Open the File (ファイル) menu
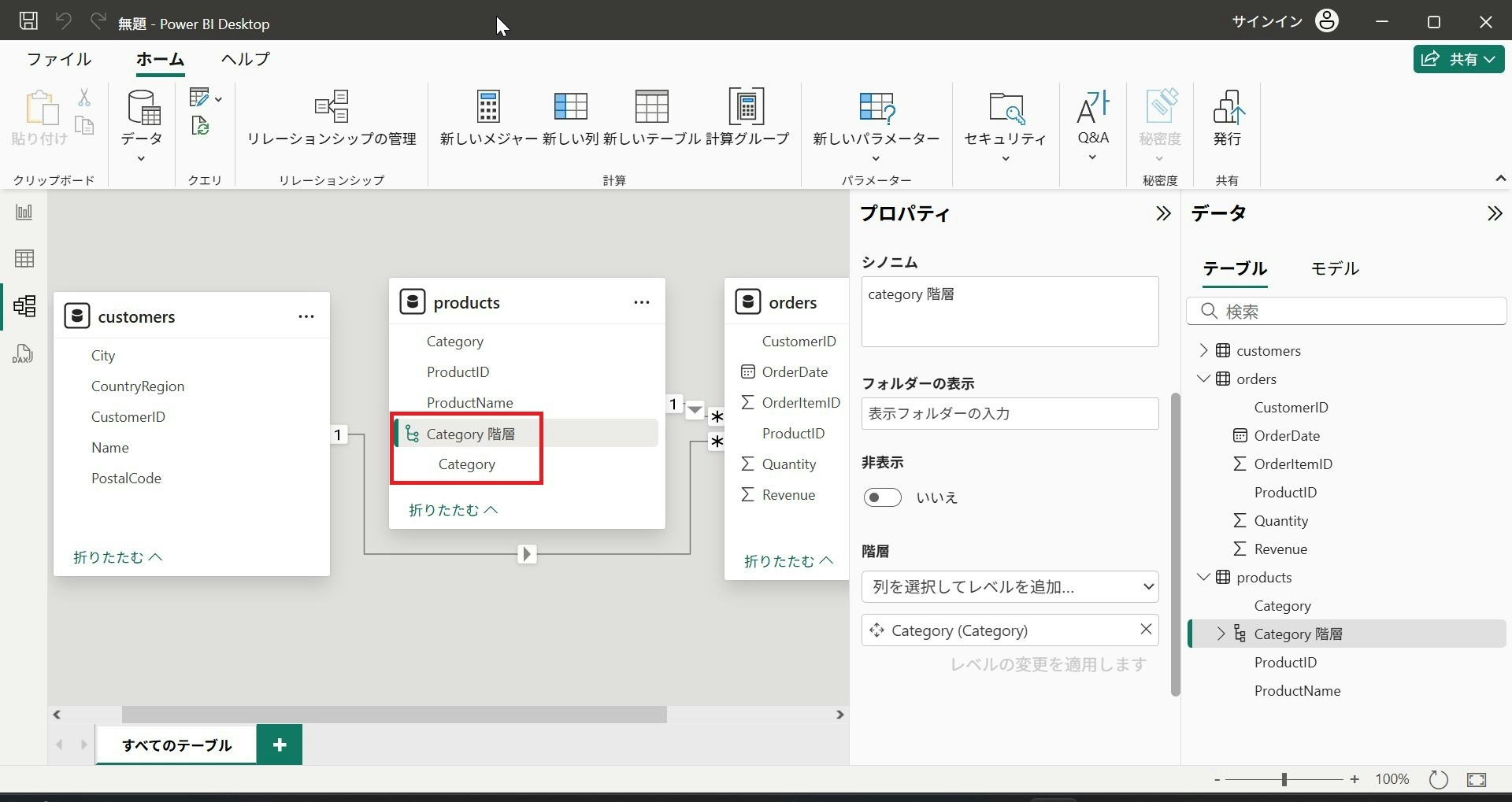The height and width of the screenshot is (802, 1512). pos(59,59)
